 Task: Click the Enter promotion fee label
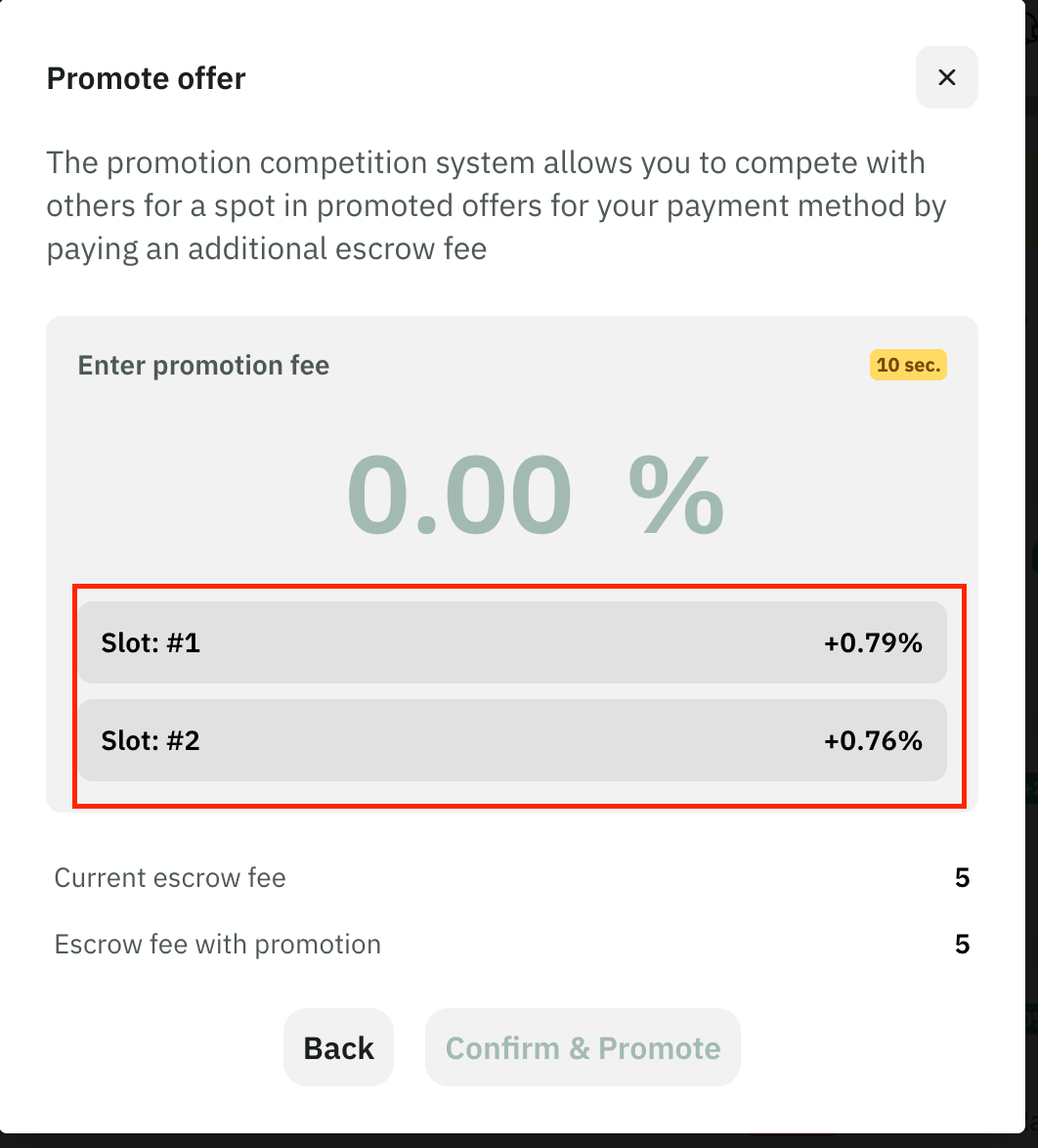point(203,365)
